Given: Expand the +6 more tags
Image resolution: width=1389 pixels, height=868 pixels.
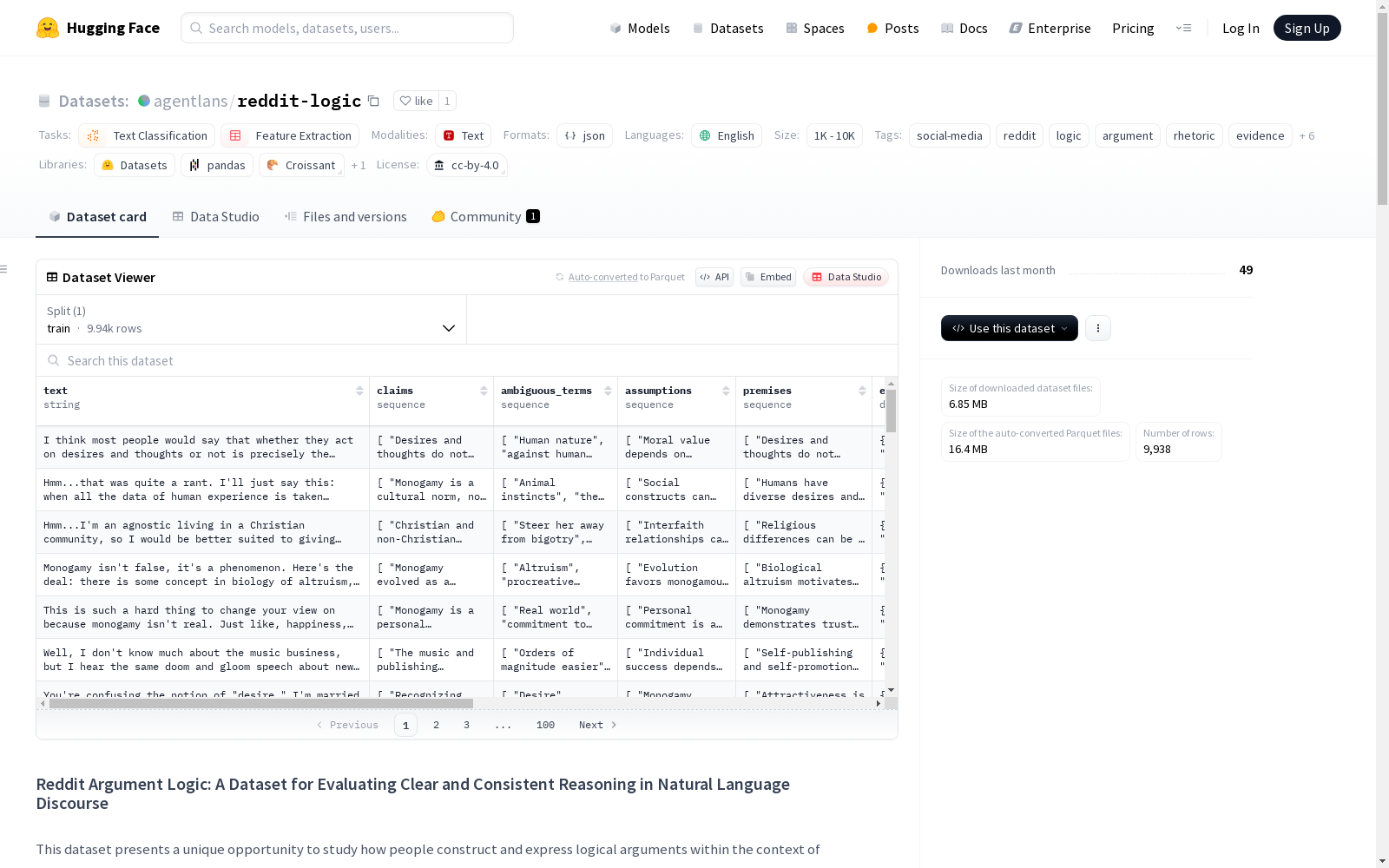Looking at the screenshot, I should click(1307, 136).
